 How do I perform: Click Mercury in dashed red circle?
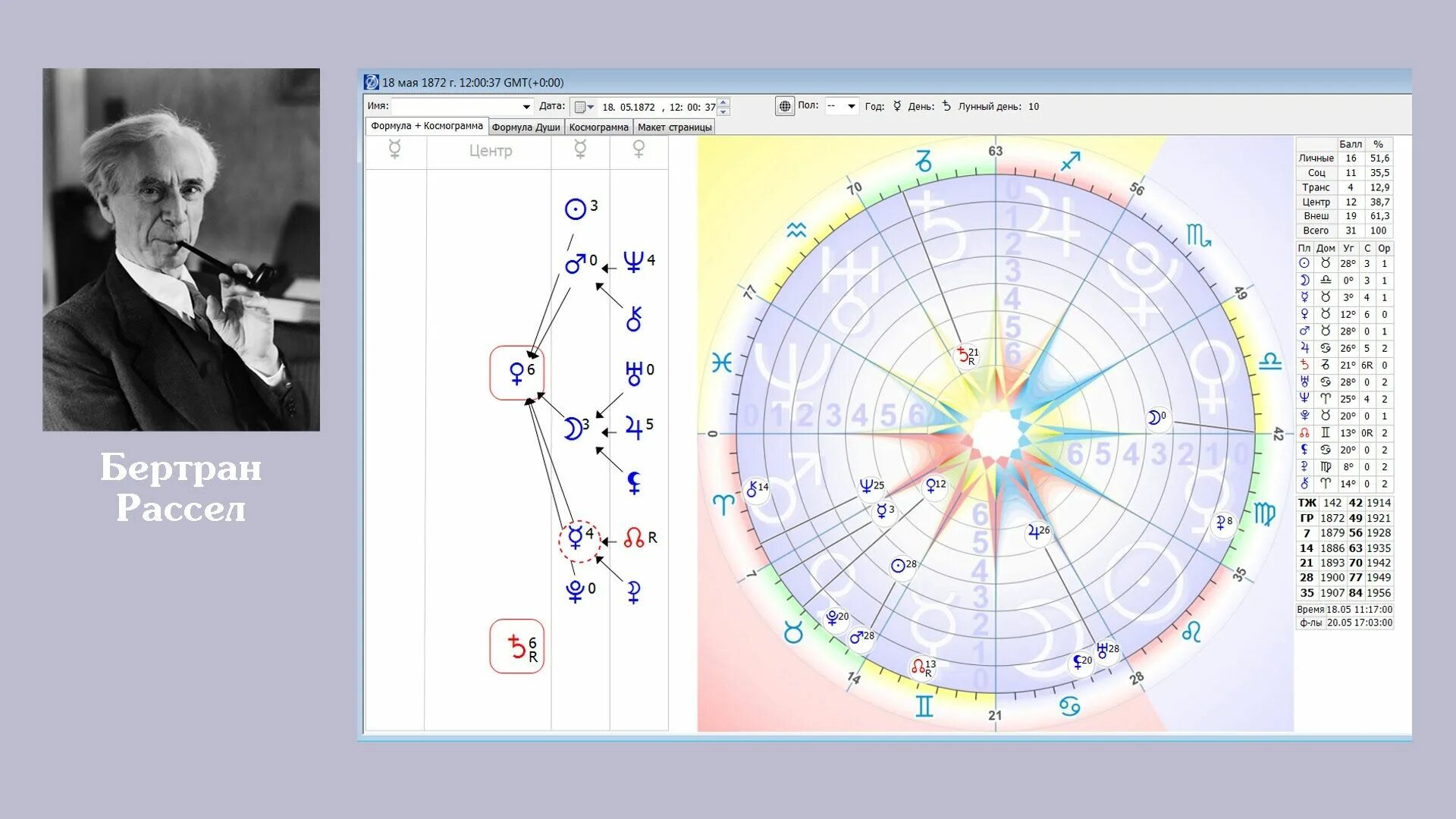tap(576, 538)
